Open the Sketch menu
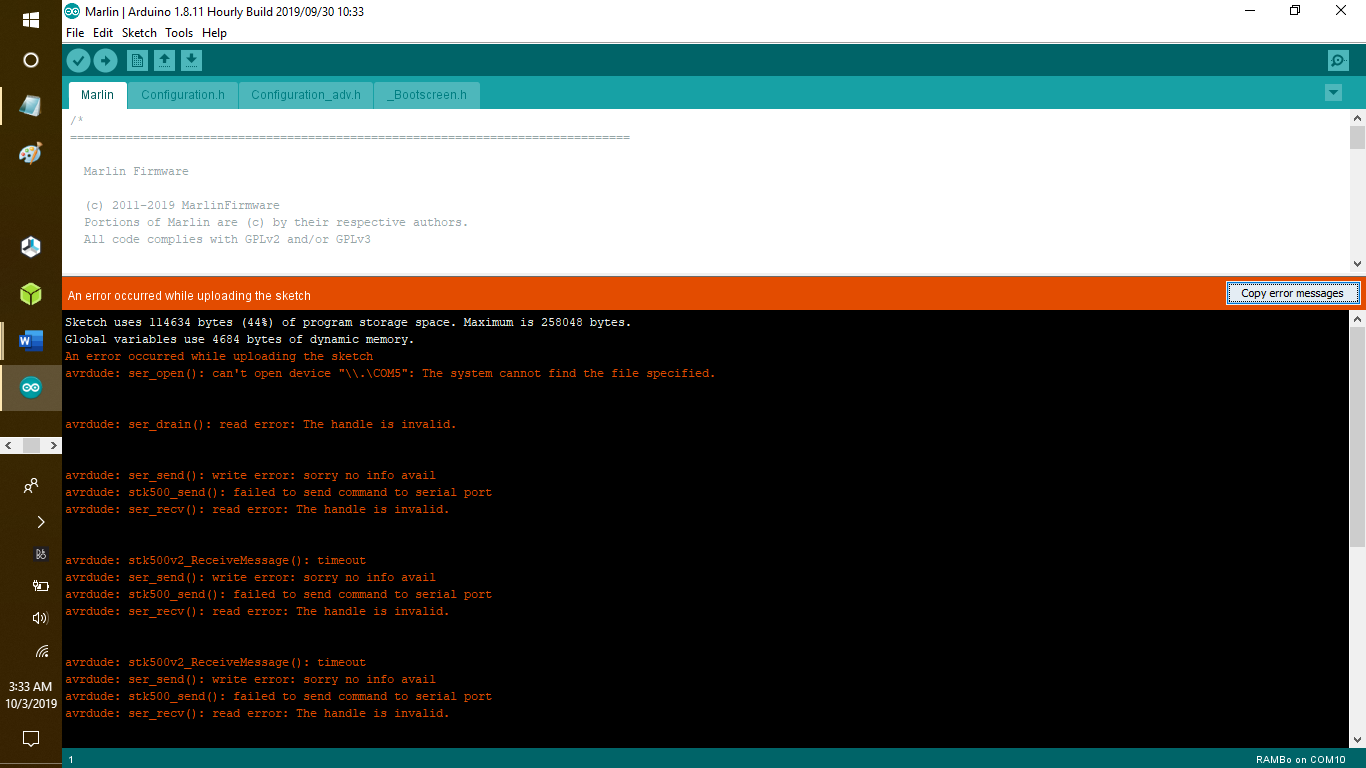 (139, 33)
